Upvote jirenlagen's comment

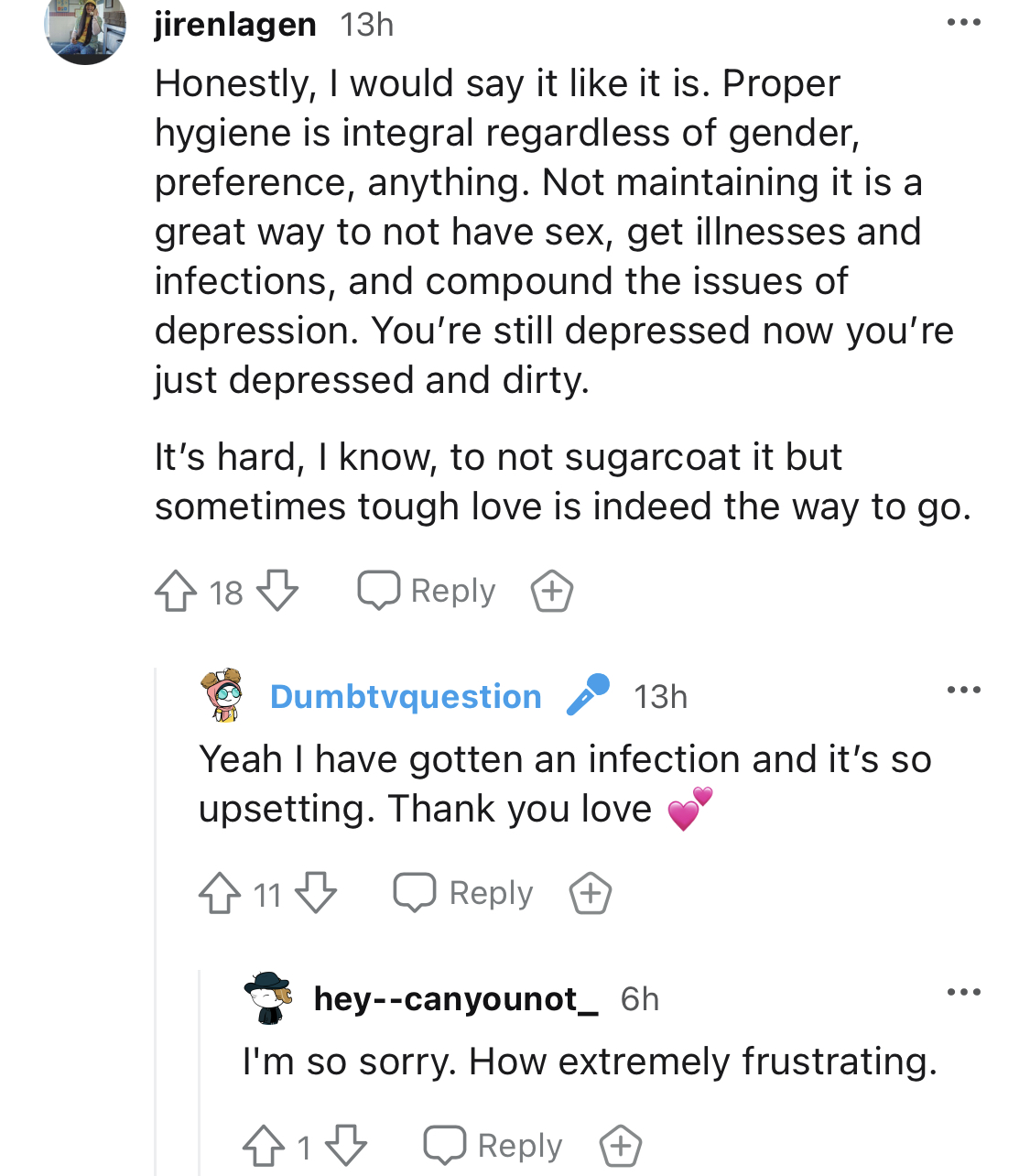pyautogui.click(x=176, y=591)
